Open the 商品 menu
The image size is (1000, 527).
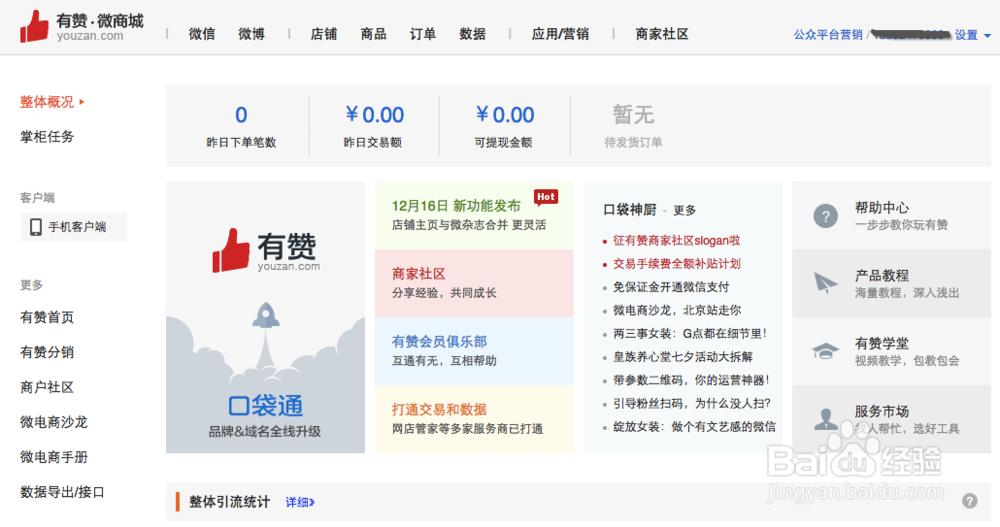pyautogui.click(x=373, y=34)
